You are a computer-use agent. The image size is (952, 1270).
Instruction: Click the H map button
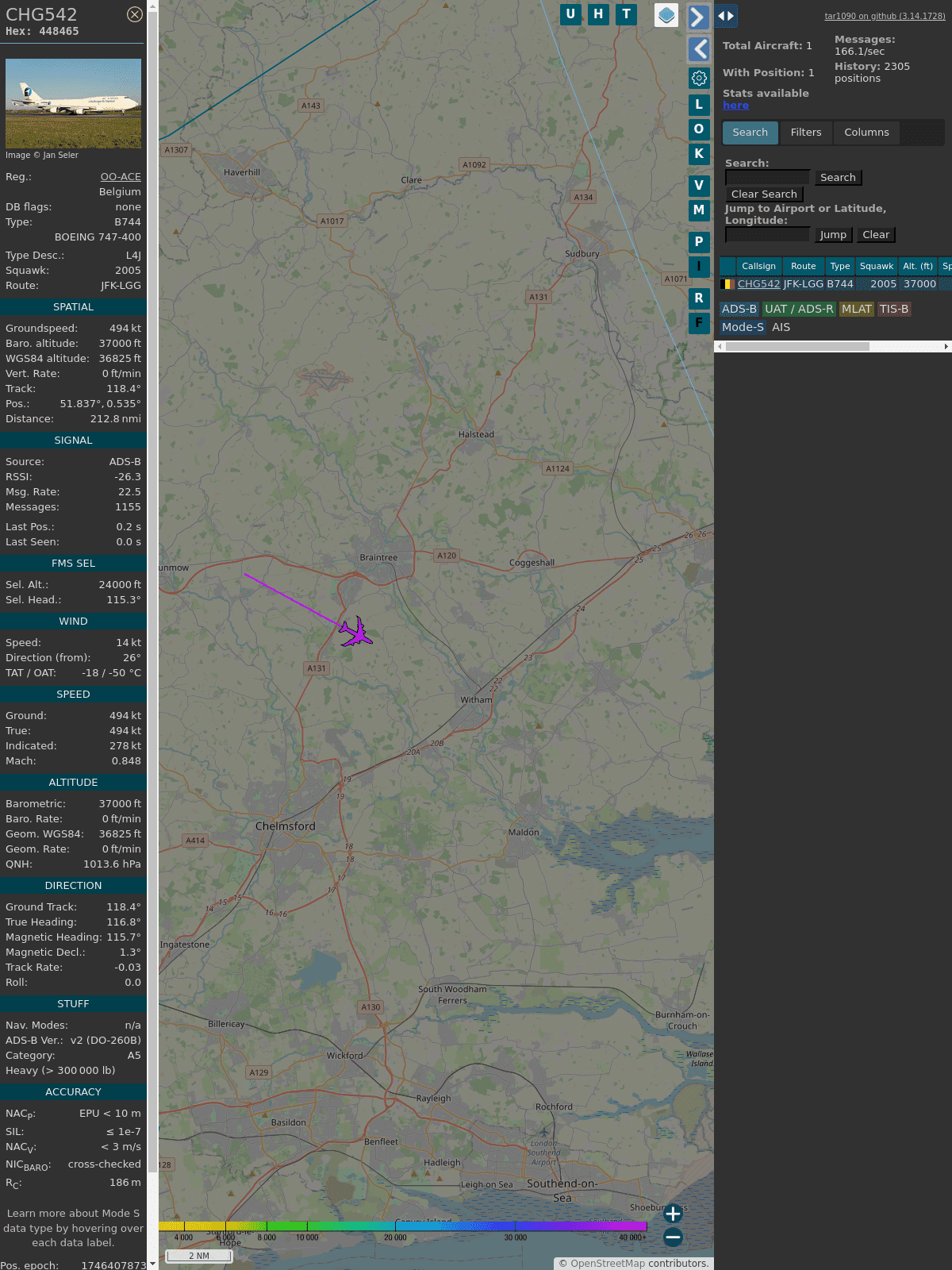[598, 14]
